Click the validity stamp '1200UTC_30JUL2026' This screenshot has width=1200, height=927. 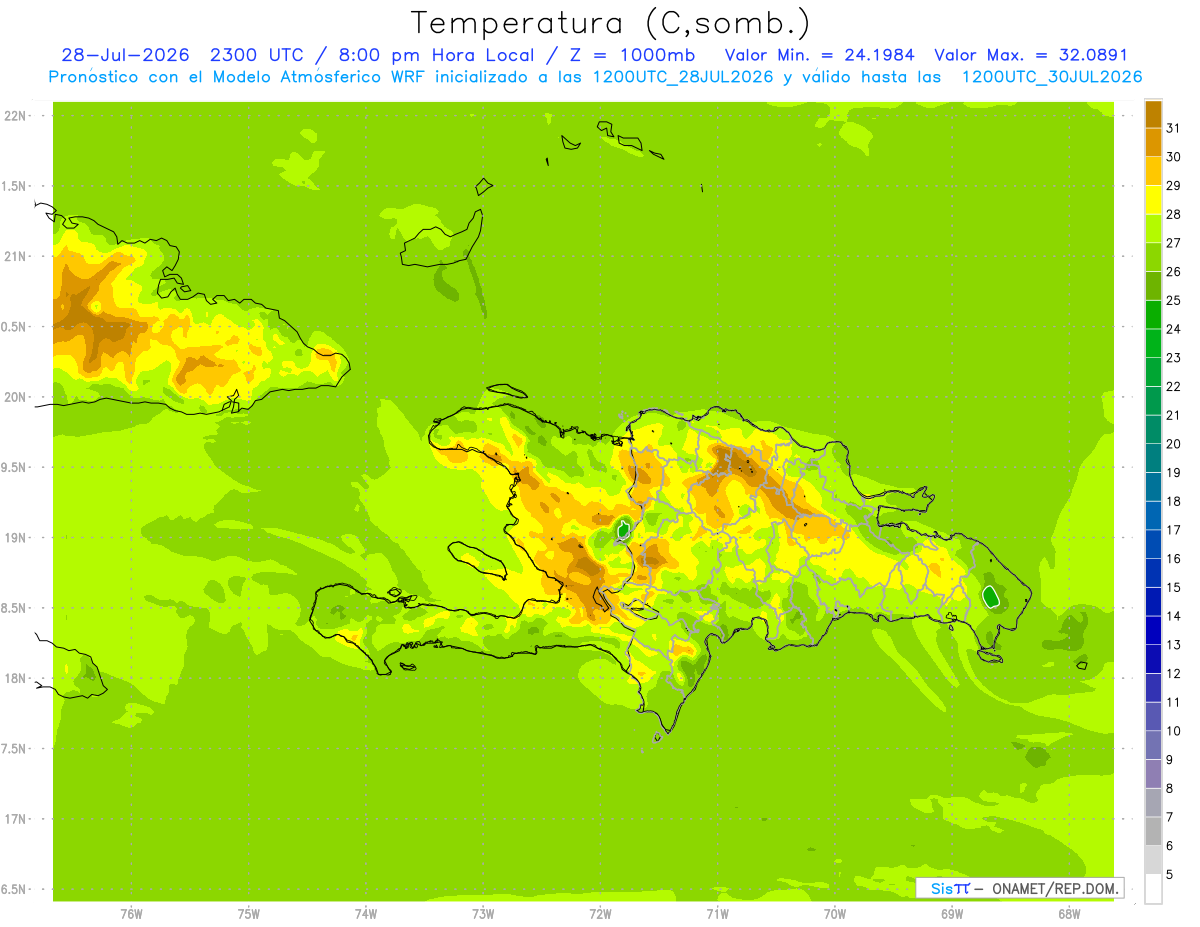[x=1051, y=77]
